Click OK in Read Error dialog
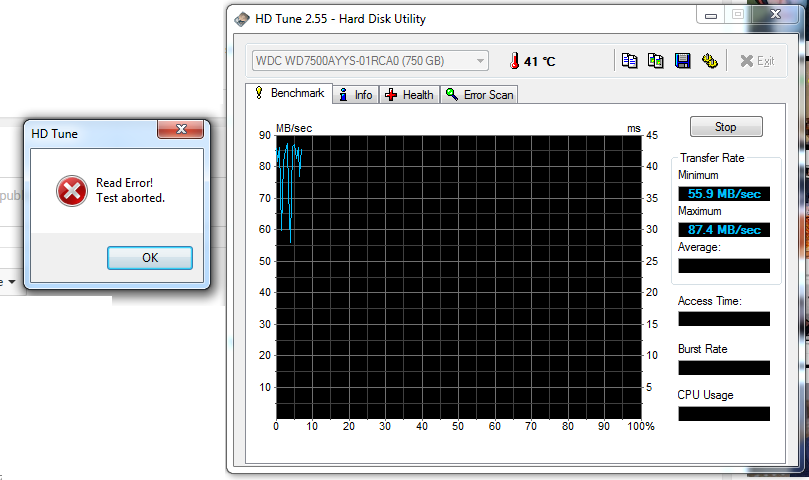 pos(149,258)
